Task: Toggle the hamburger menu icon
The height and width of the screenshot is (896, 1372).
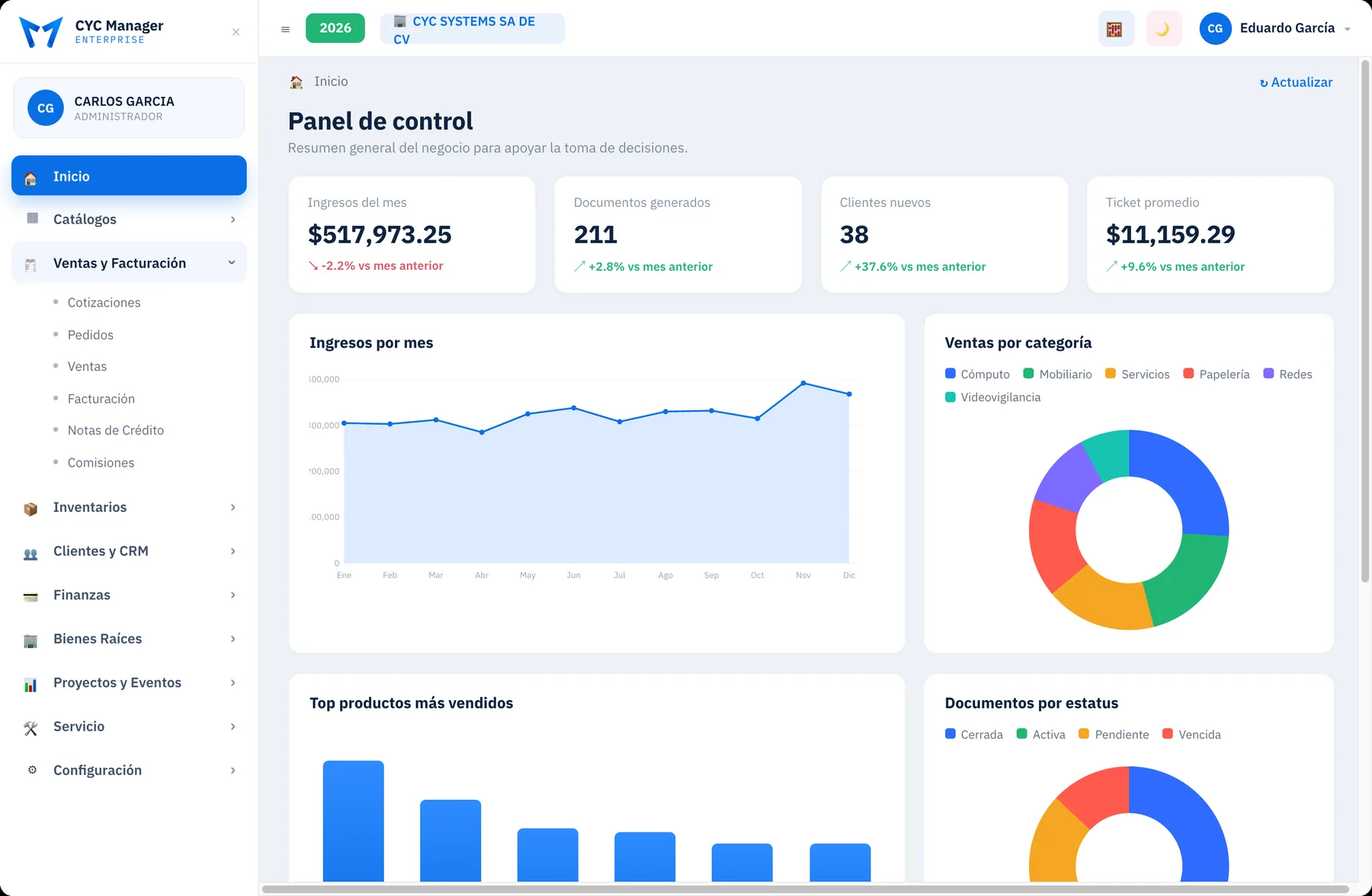Action: click(x=286, y=30)
